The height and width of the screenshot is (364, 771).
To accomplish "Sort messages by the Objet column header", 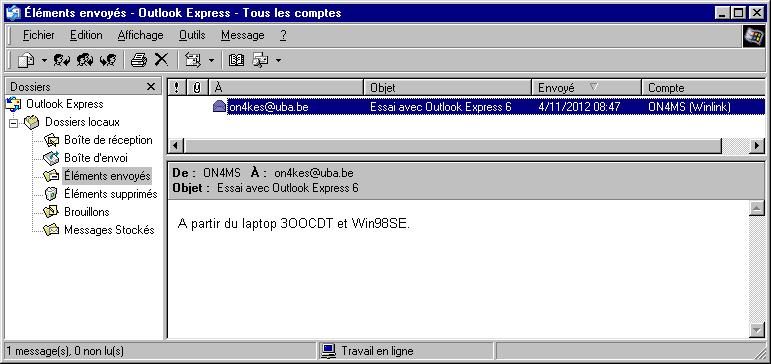I will (x=448, y=88).
